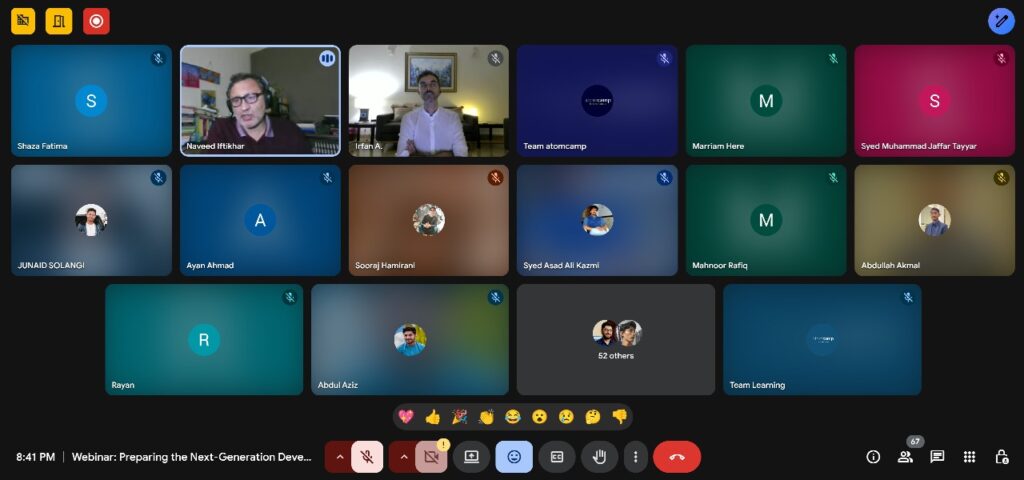Screen dimensions: 1024x480
Task: Open the chat with everyone panel
Action: [937, 457]
